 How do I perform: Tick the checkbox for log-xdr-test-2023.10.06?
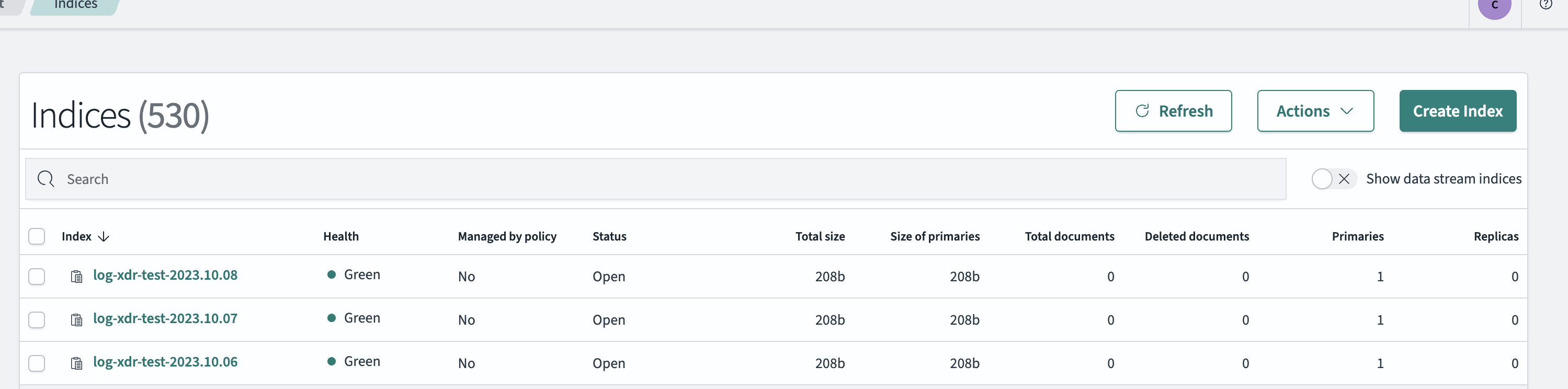37,363
